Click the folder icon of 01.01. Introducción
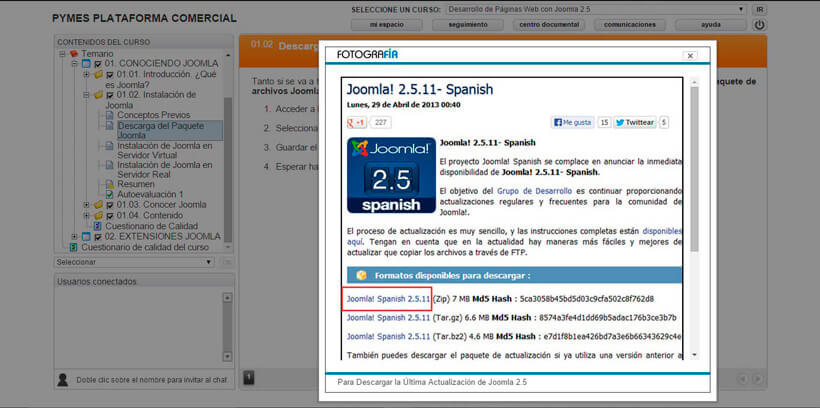 (98, 74)
